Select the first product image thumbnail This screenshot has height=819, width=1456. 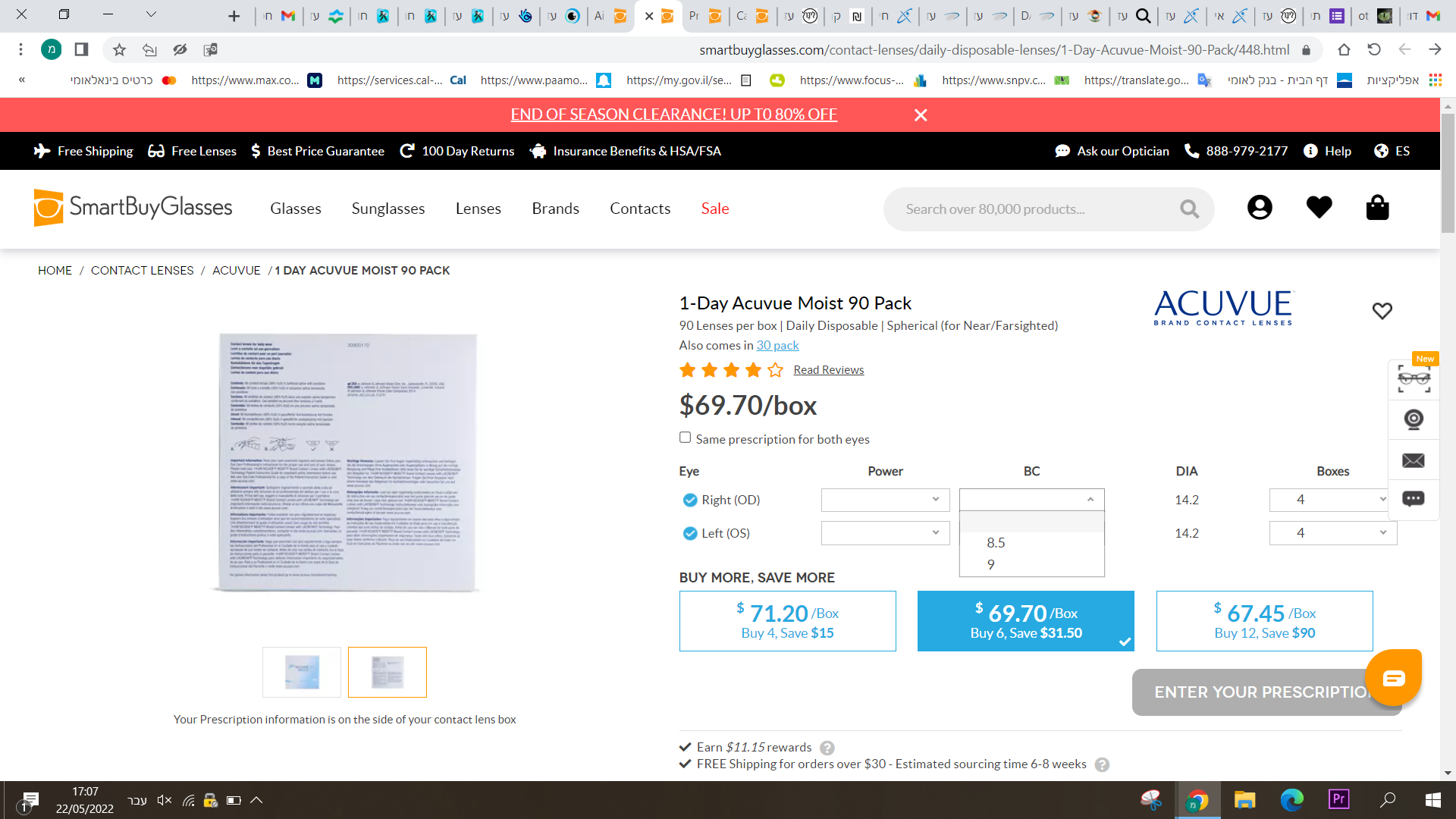(x=302, y=672)
